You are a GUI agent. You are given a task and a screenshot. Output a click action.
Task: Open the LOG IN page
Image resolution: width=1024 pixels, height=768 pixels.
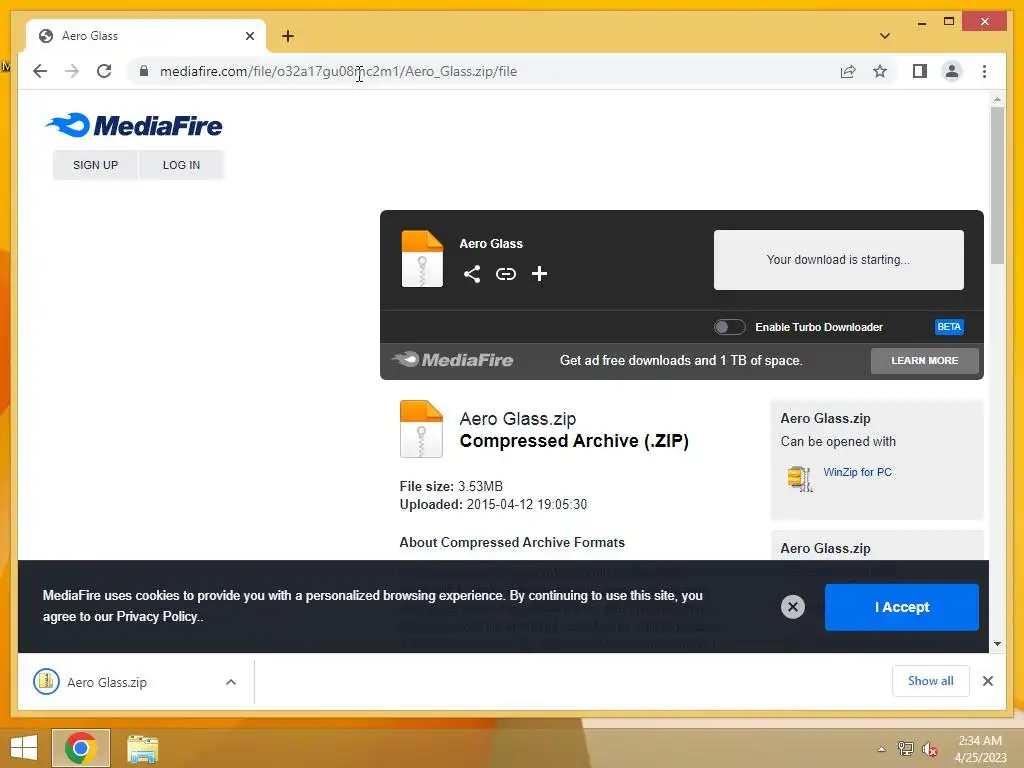[181, 165]
